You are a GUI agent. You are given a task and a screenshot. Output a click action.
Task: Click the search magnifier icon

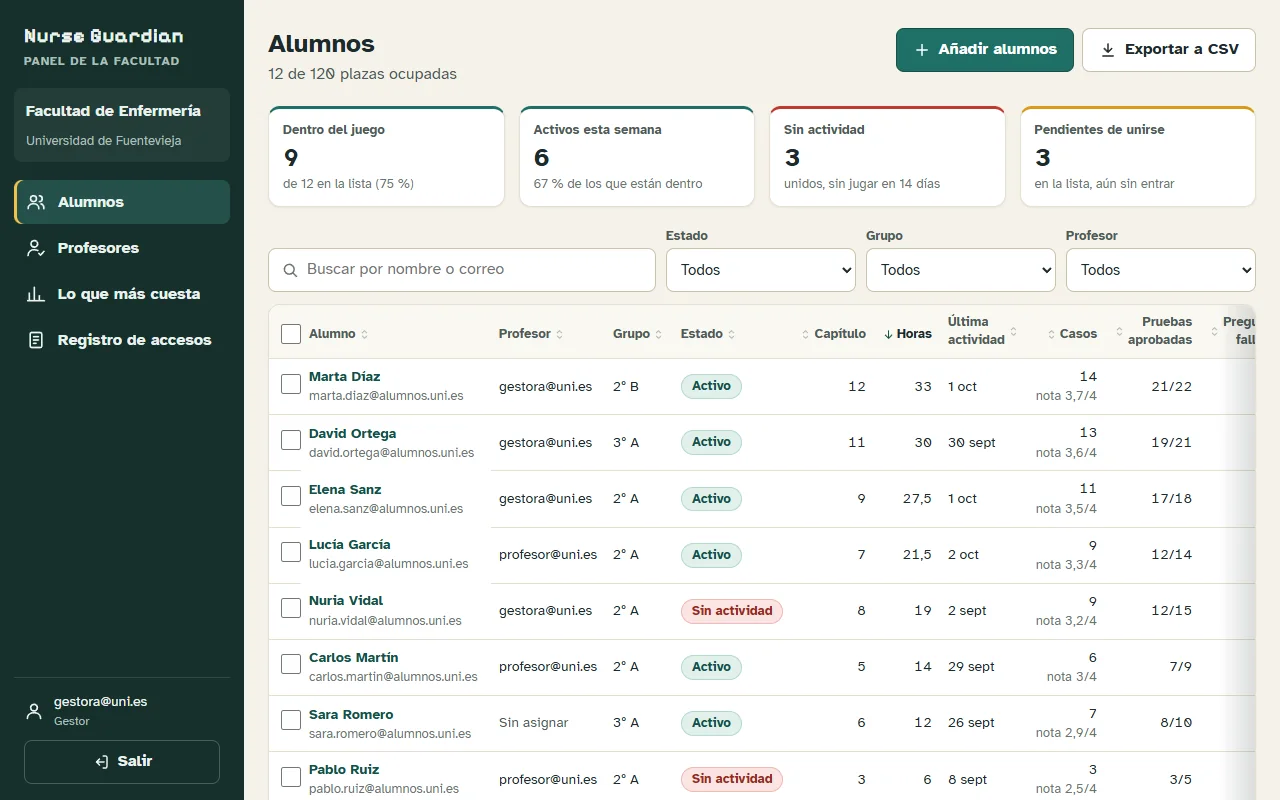pyautogui.click(x=291, y=270)
